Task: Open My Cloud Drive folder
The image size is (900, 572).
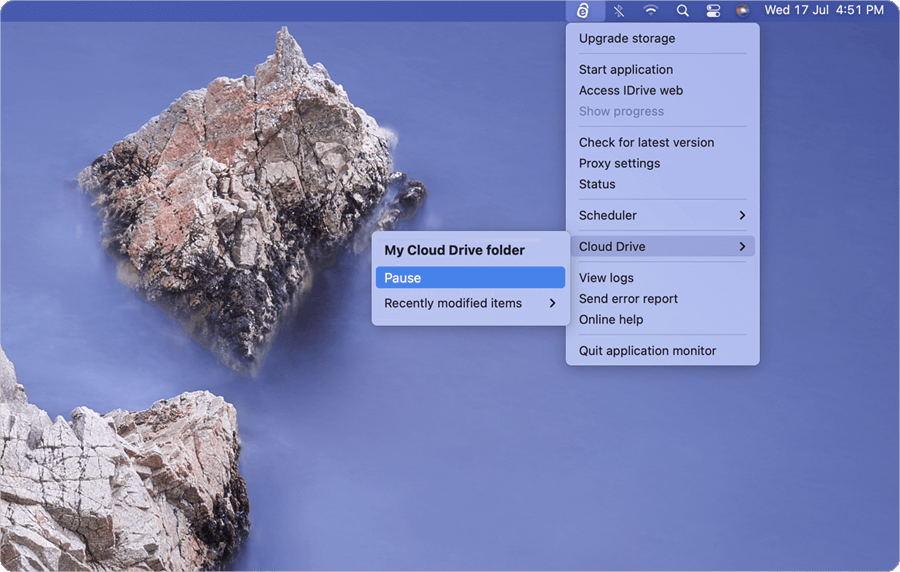Action: coord(470,250)
